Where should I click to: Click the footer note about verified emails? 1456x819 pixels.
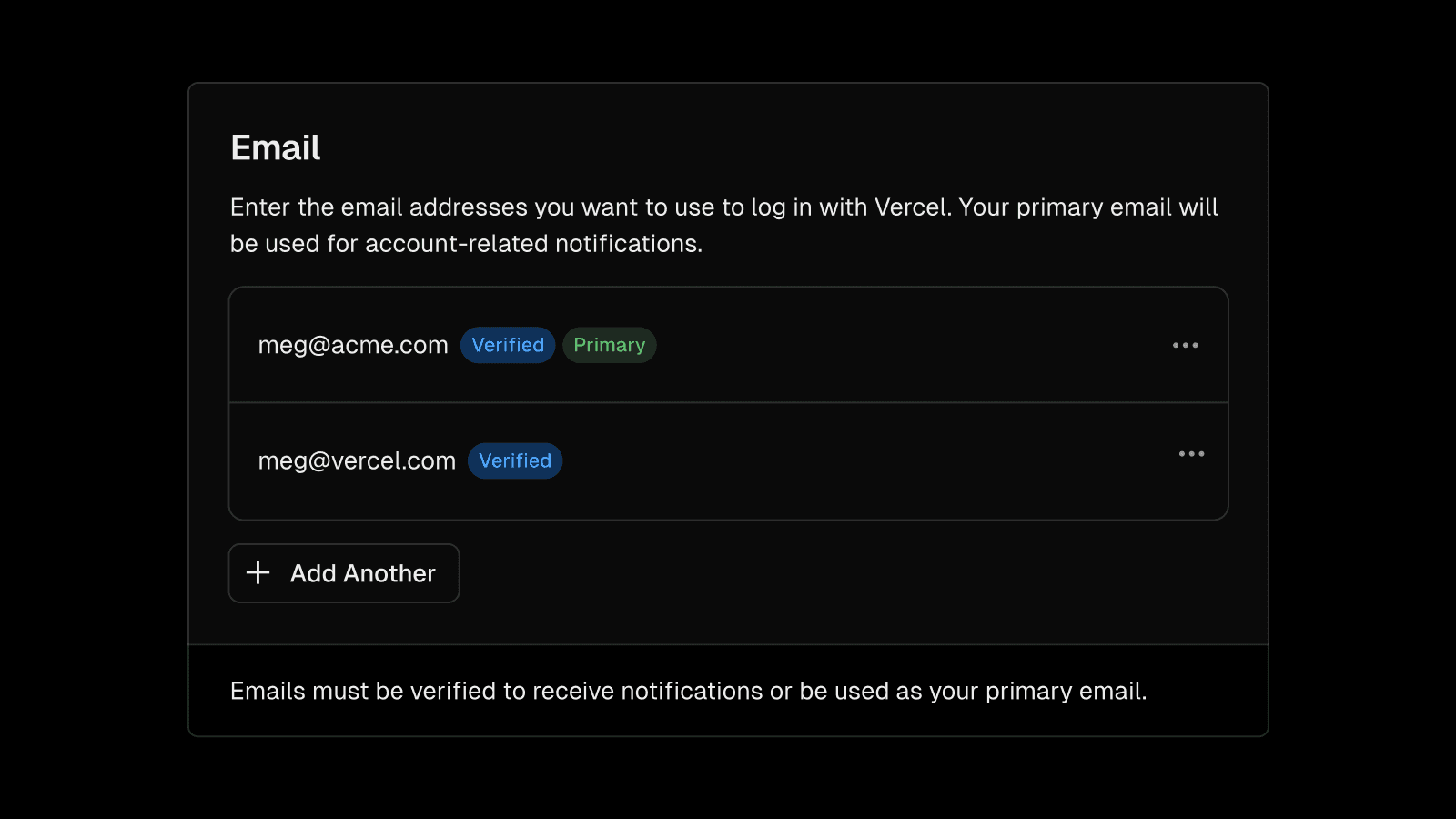coord(688,692)
